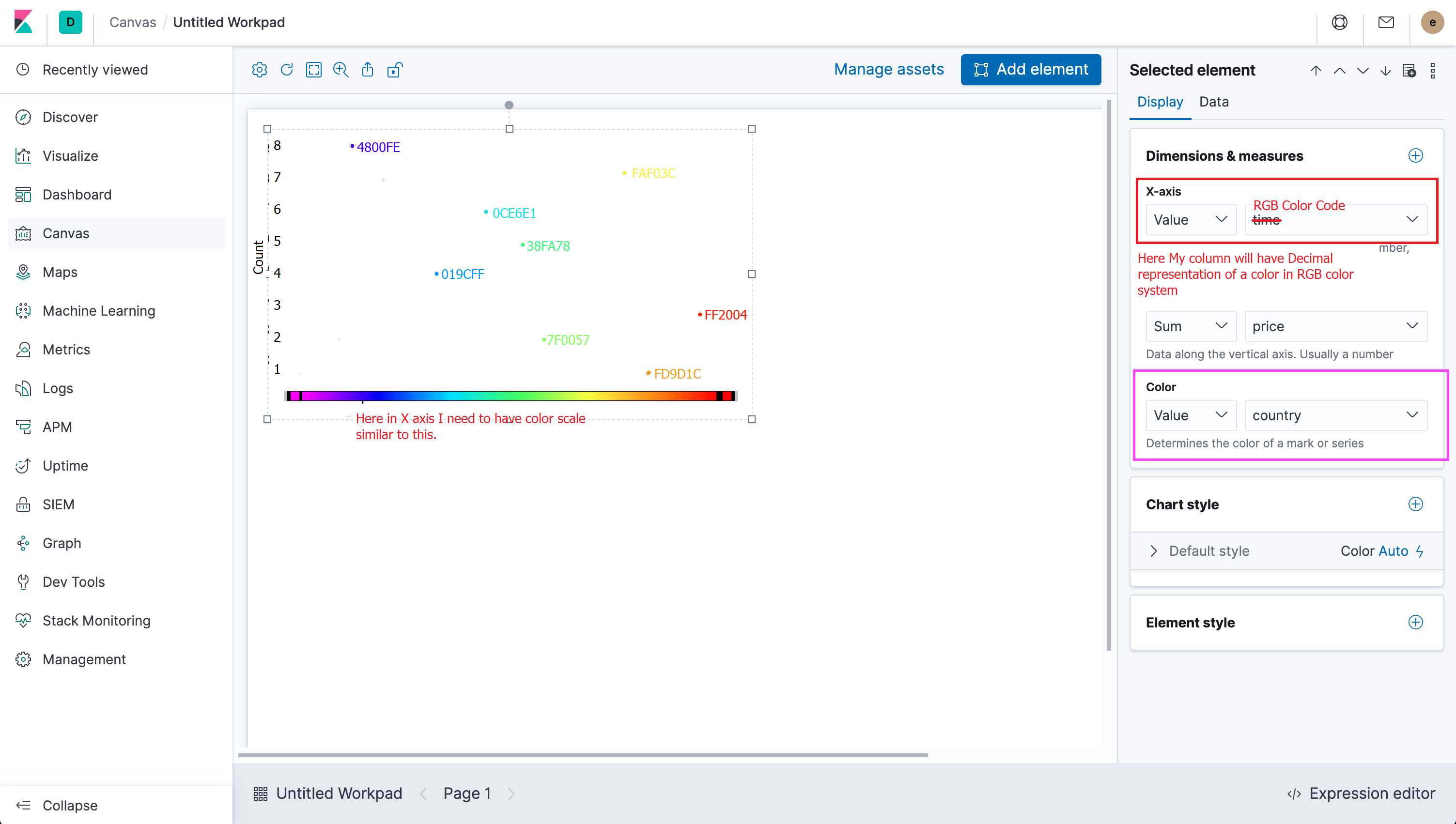Open the newsfeed mail icon
This screenshot has height=824, width=1456.
coord(1386,23)
